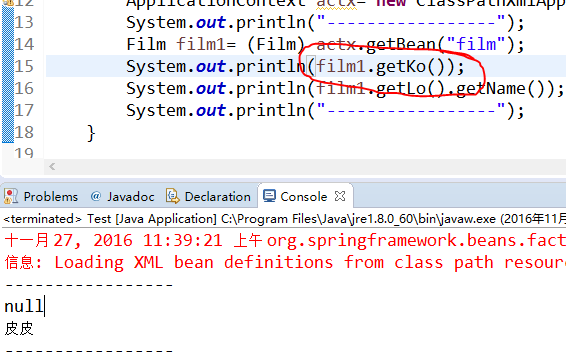Viewport: 566px width, 360px height.
Task: Click the Problems tab icon
Action: (x=11, y=196)
